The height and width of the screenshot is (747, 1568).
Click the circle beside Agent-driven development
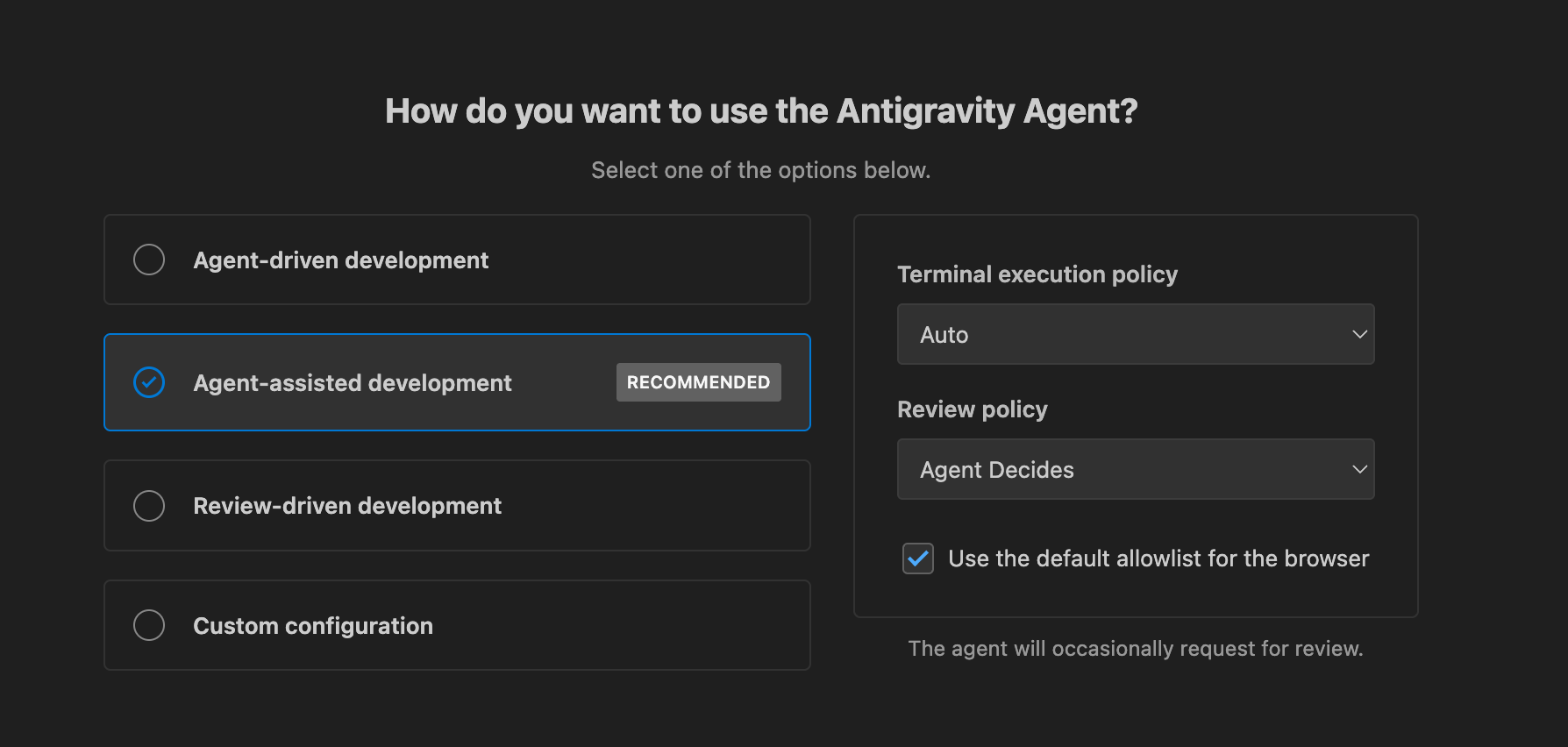point(149,260)
